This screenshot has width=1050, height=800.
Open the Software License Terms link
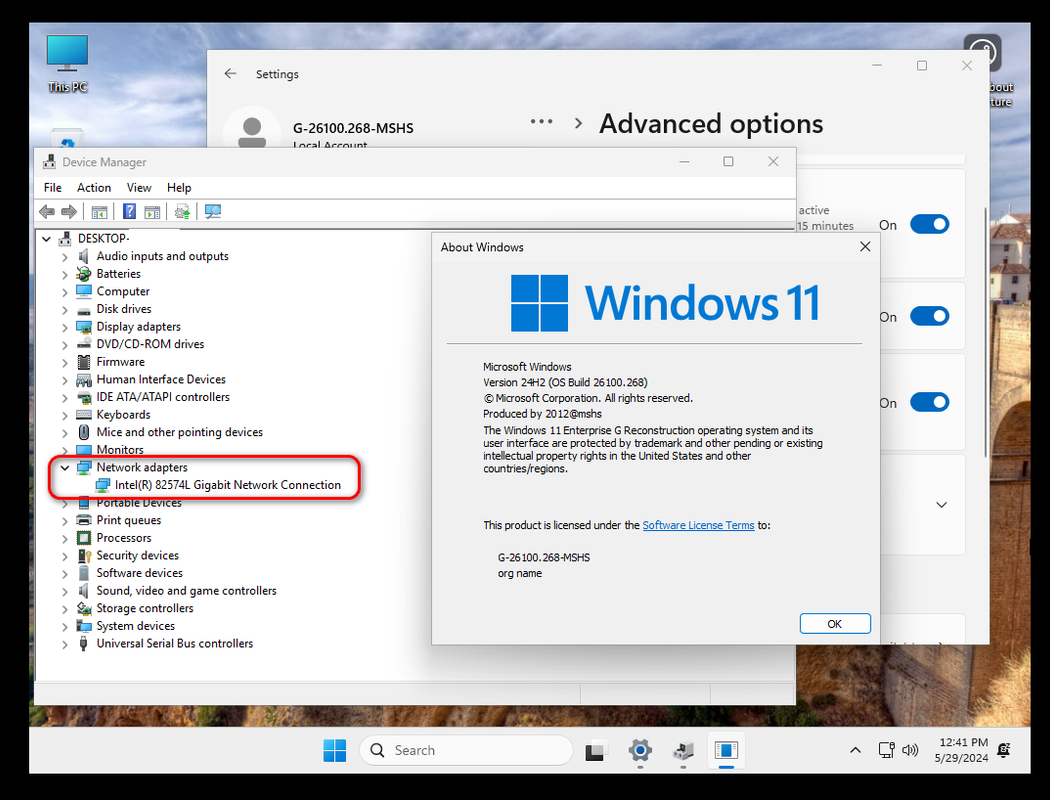click(x=698, y=526)
